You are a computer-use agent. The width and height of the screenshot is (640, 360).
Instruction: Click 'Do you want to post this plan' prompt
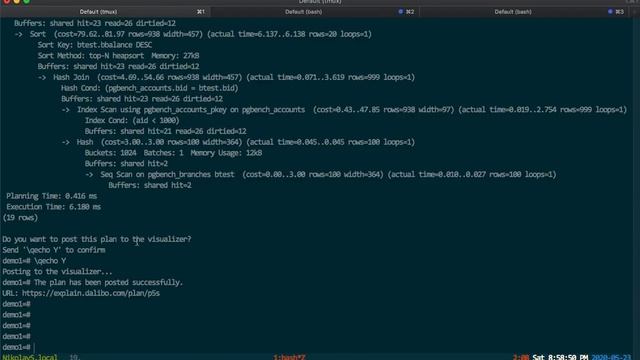pyautogui.click(x=97, y=239)
